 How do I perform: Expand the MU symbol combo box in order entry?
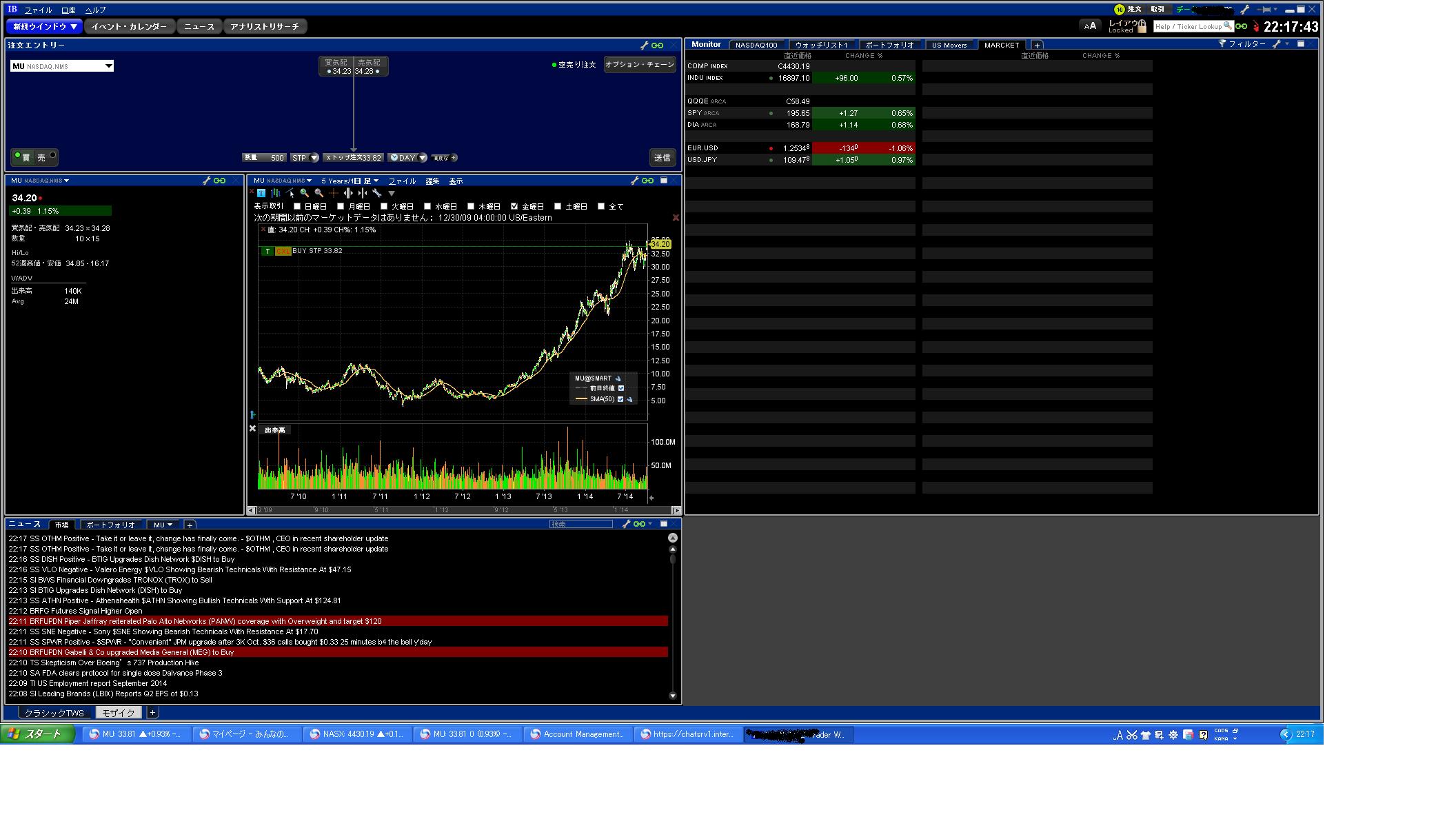coord(108,66)
